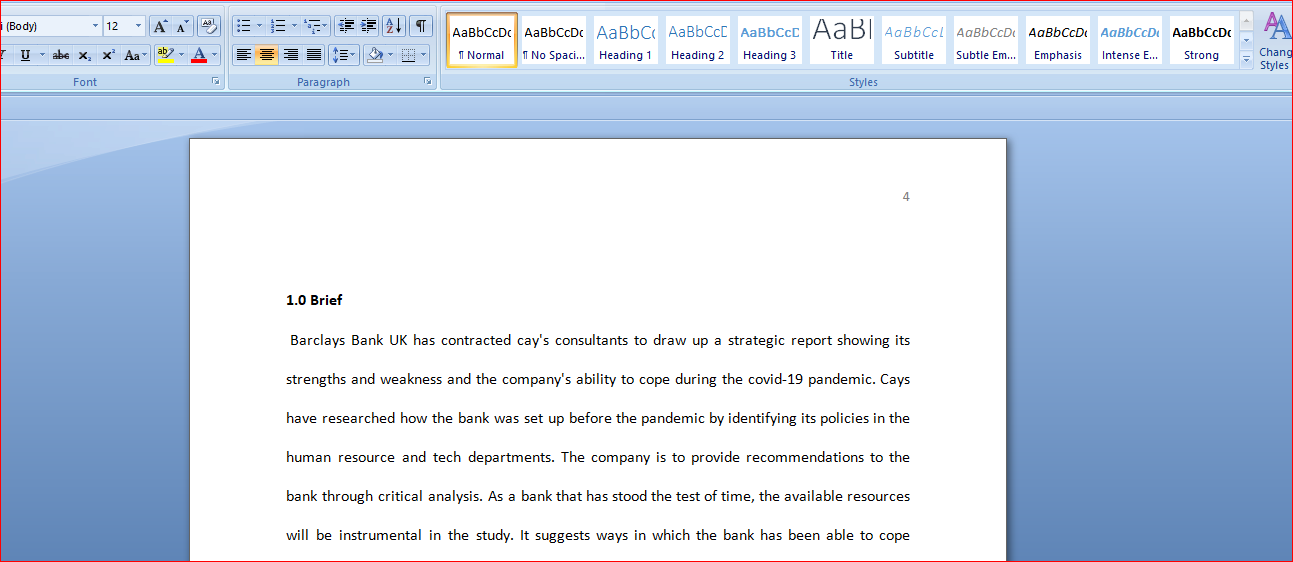1293x562 pixels.
Task: Click the word 'Barclays' in the document
Action: tap(318, 340)
